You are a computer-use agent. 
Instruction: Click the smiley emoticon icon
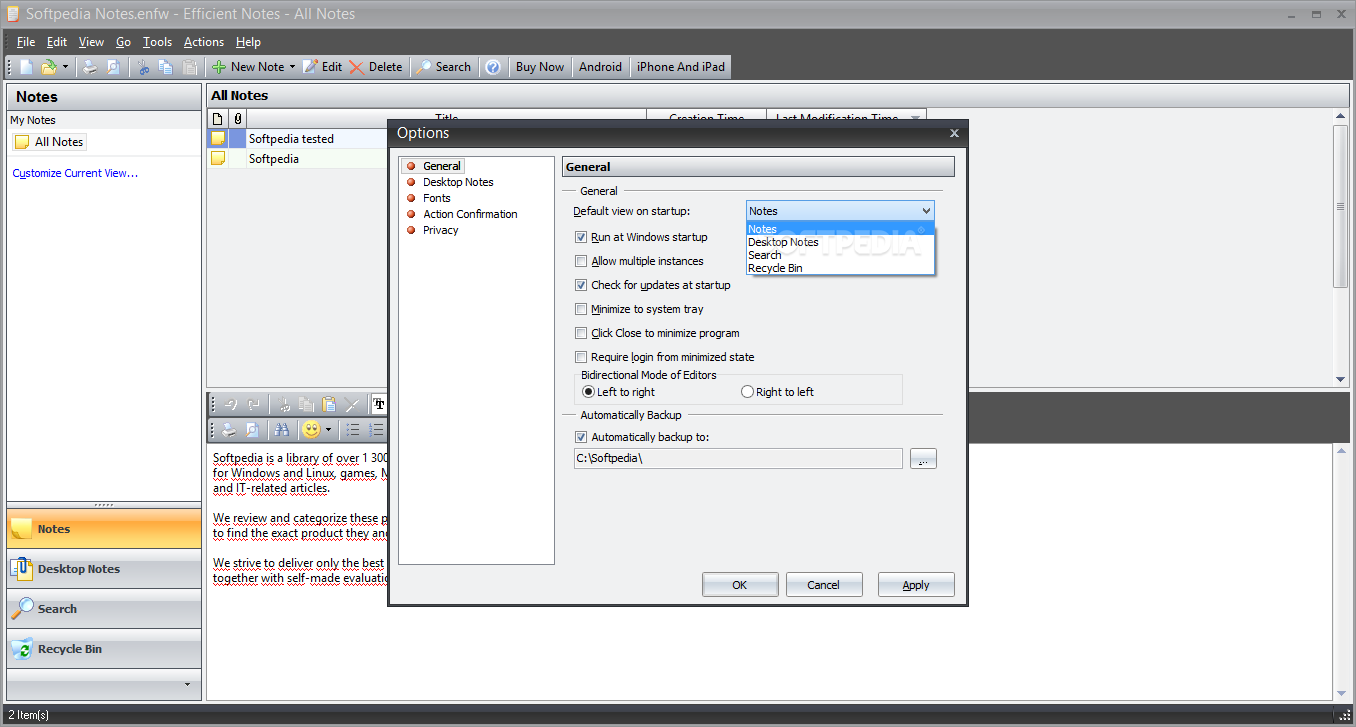click(311, 430)
